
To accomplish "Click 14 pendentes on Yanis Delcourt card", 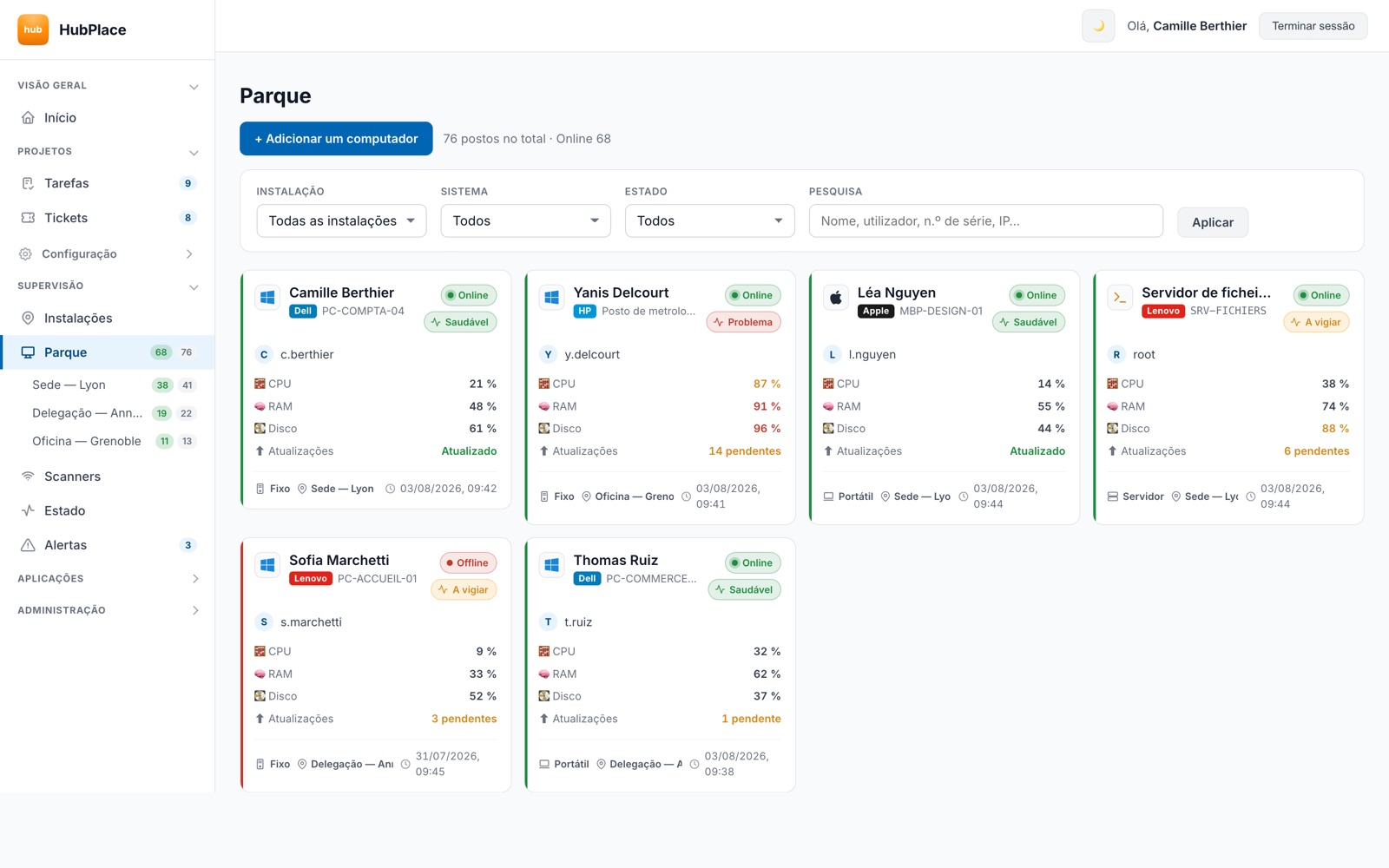I will click(745, 451).
